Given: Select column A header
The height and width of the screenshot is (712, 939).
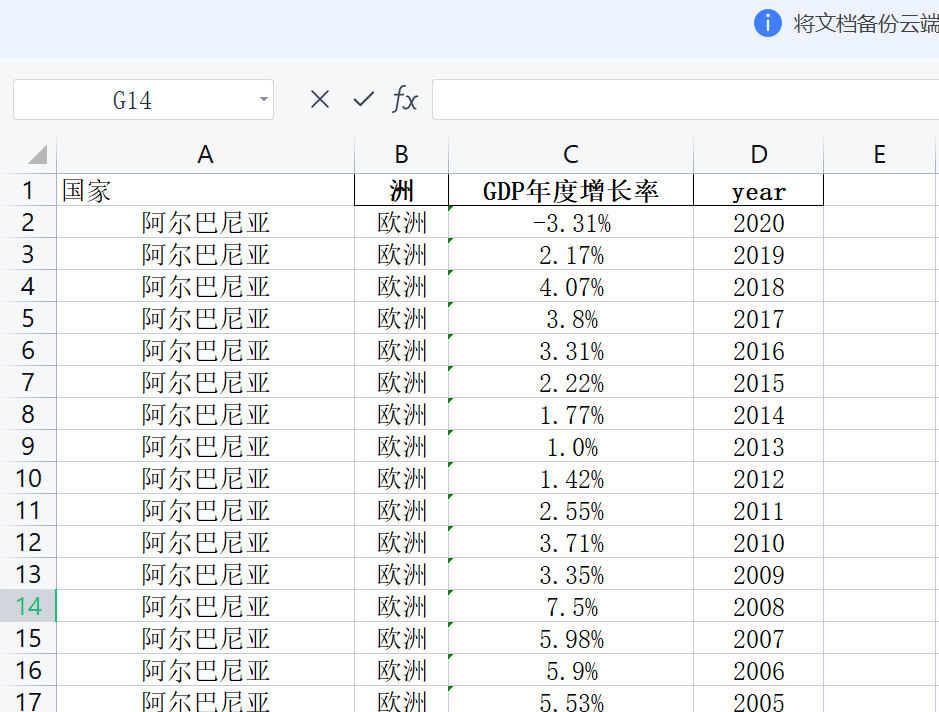Looking at the screenshot, I should point(205,154).
